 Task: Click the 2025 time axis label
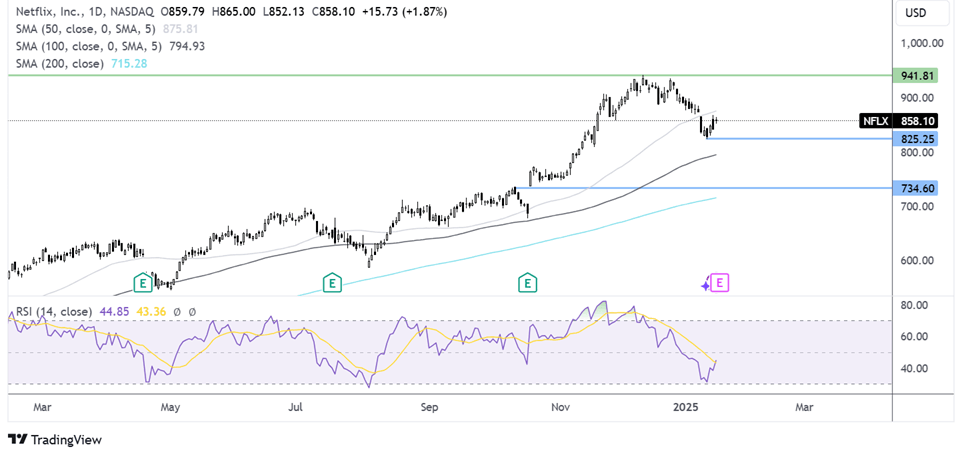[687, 407]
